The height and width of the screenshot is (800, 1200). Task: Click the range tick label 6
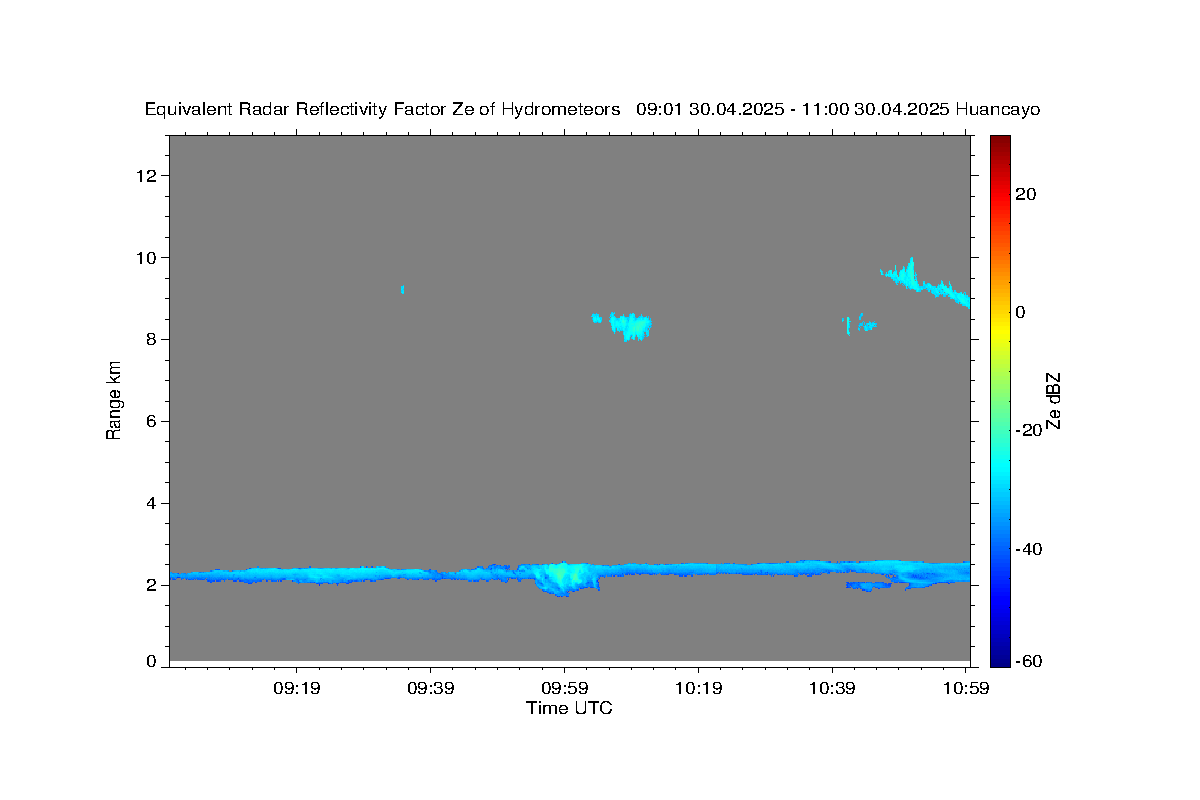(152, 421)
